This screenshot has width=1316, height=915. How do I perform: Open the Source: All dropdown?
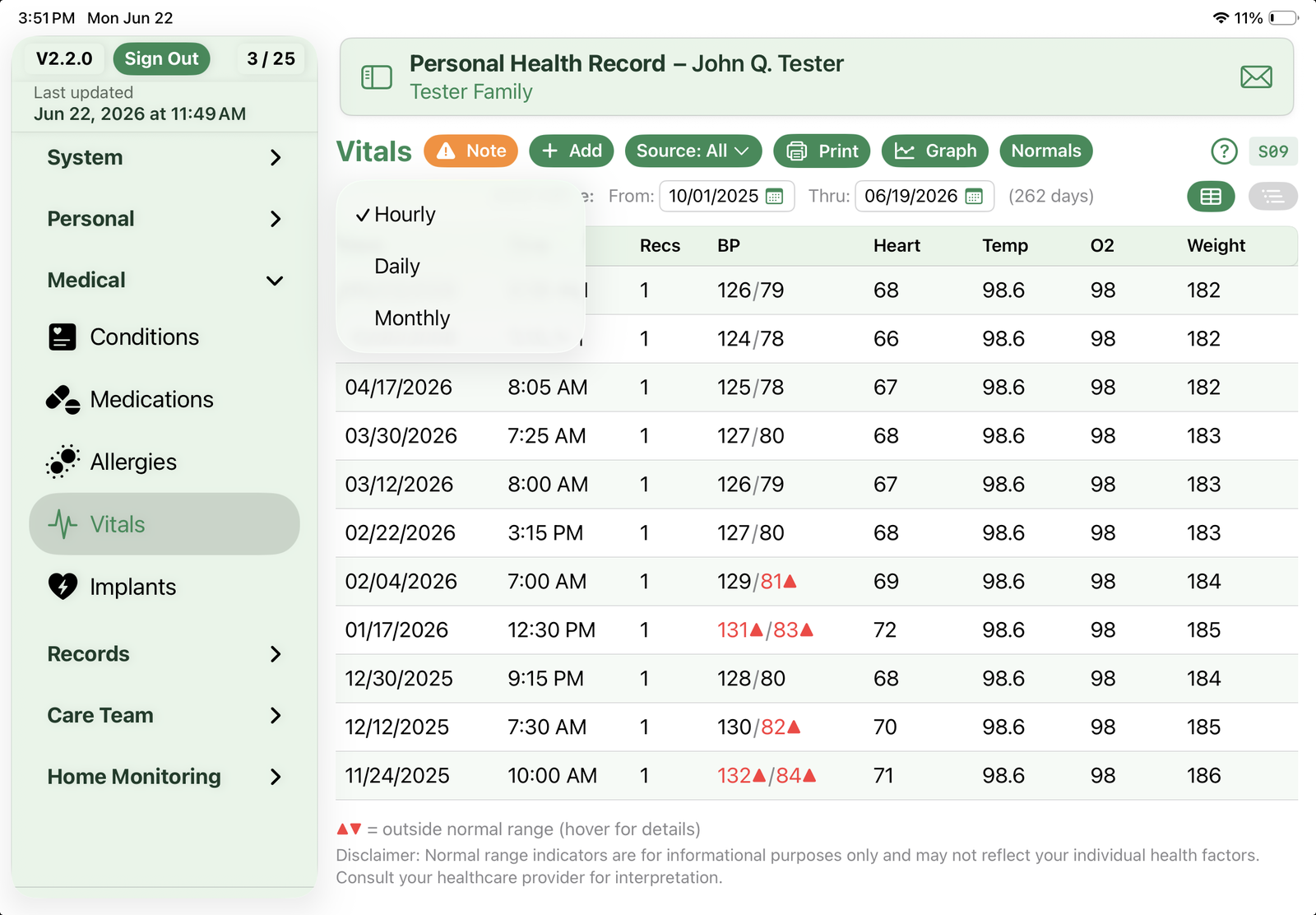(x=693, y=151)
